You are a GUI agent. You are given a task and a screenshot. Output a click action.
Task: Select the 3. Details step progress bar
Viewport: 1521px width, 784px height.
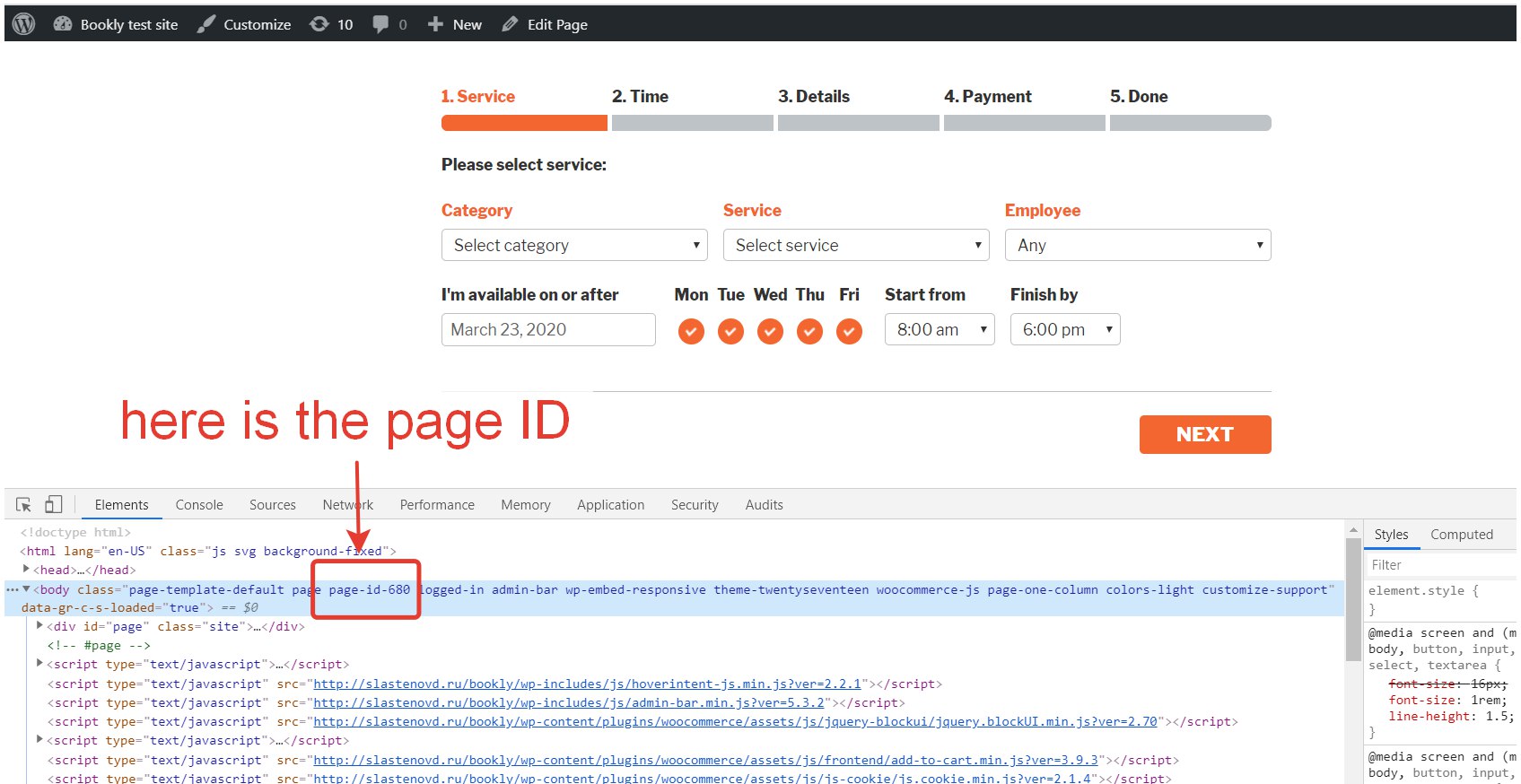(x=859, y=123)
